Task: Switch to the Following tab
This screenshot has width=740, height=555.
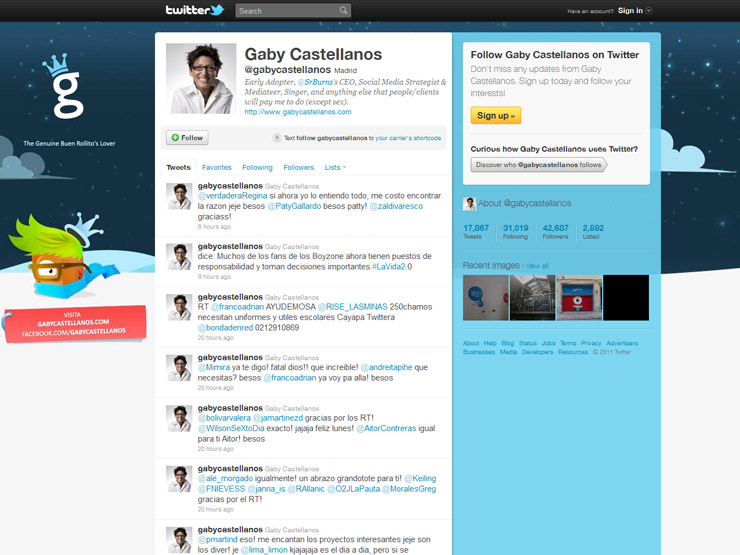Action: 257,168
